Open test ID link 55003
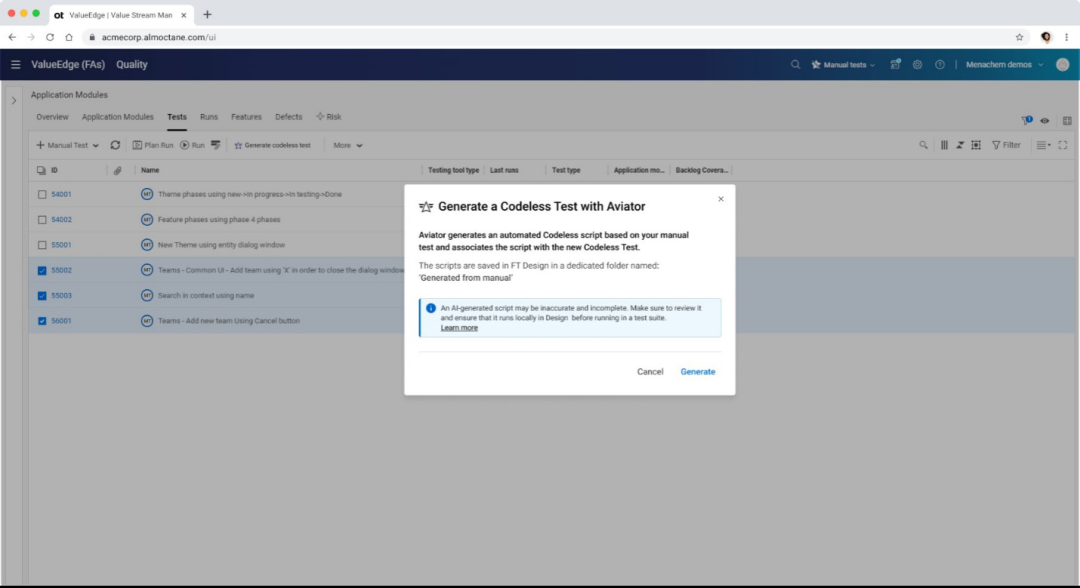 click(x=61, y=295)
